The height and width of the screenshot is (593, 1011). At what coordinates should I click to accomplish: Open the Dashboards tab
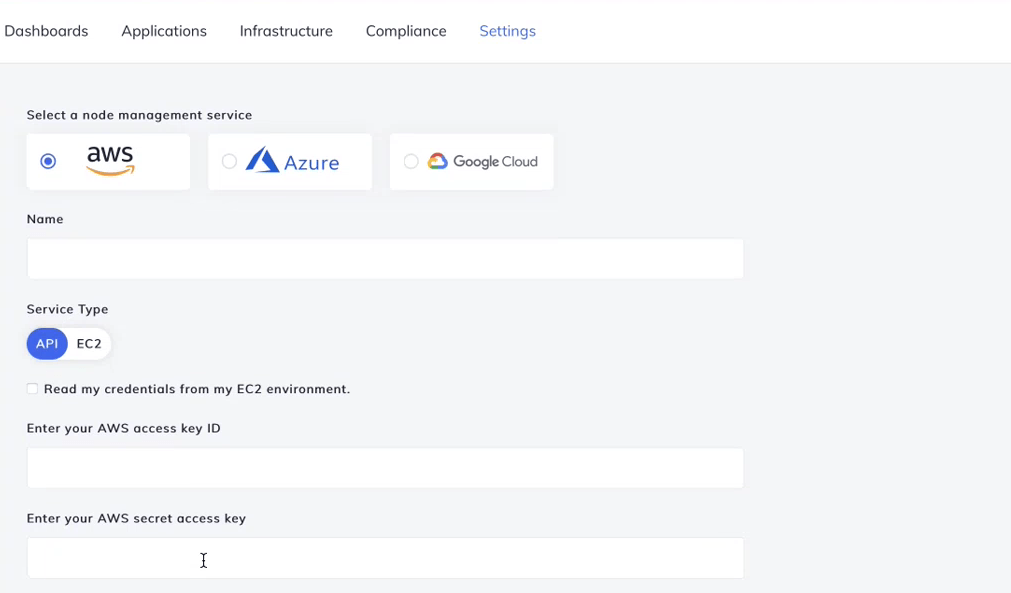point(46,31)
